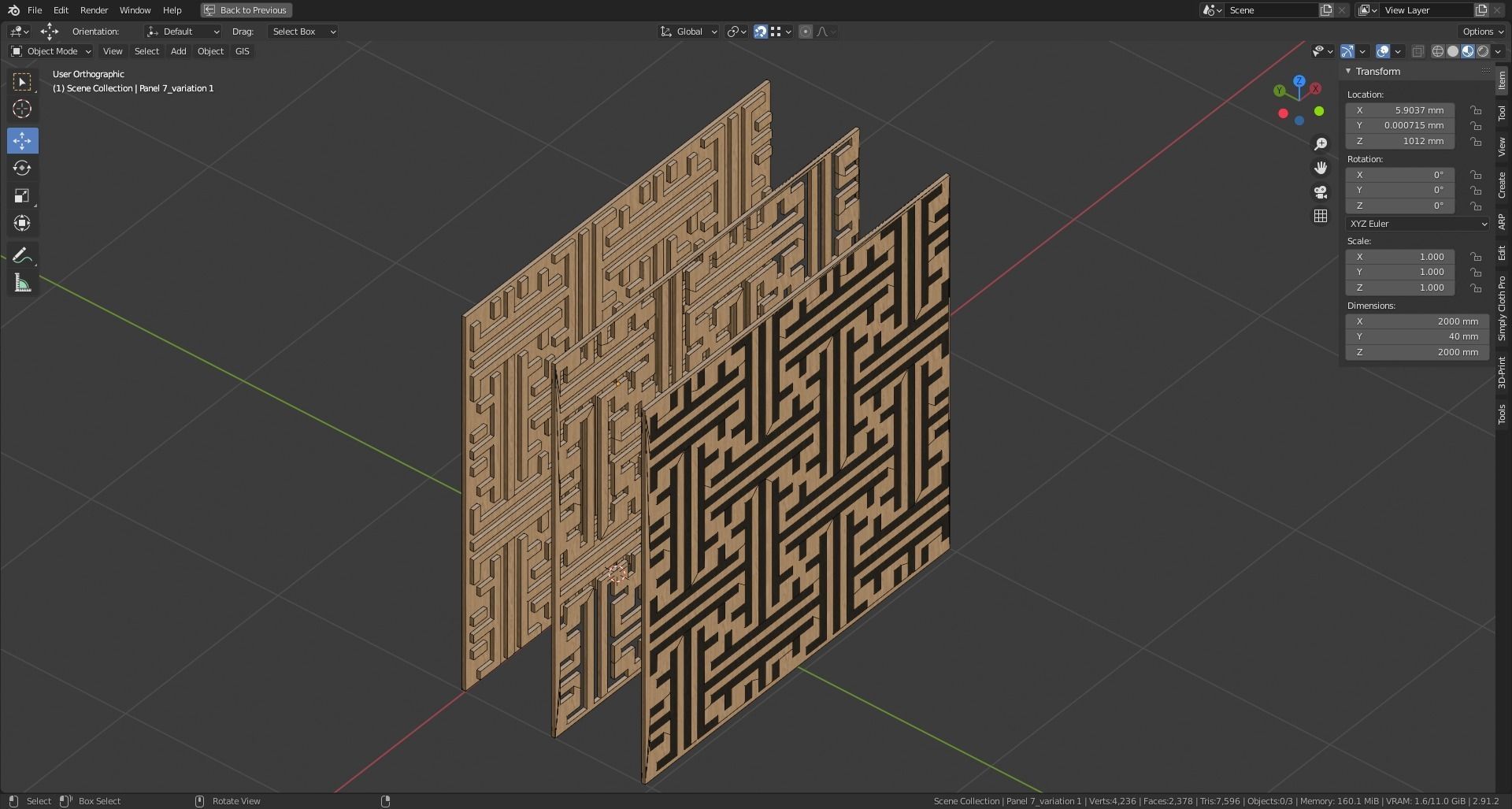Open Orientation Default dropdown
This screenshot has height=809, width=1512.
pyautogui.click(x=183, y=32)
